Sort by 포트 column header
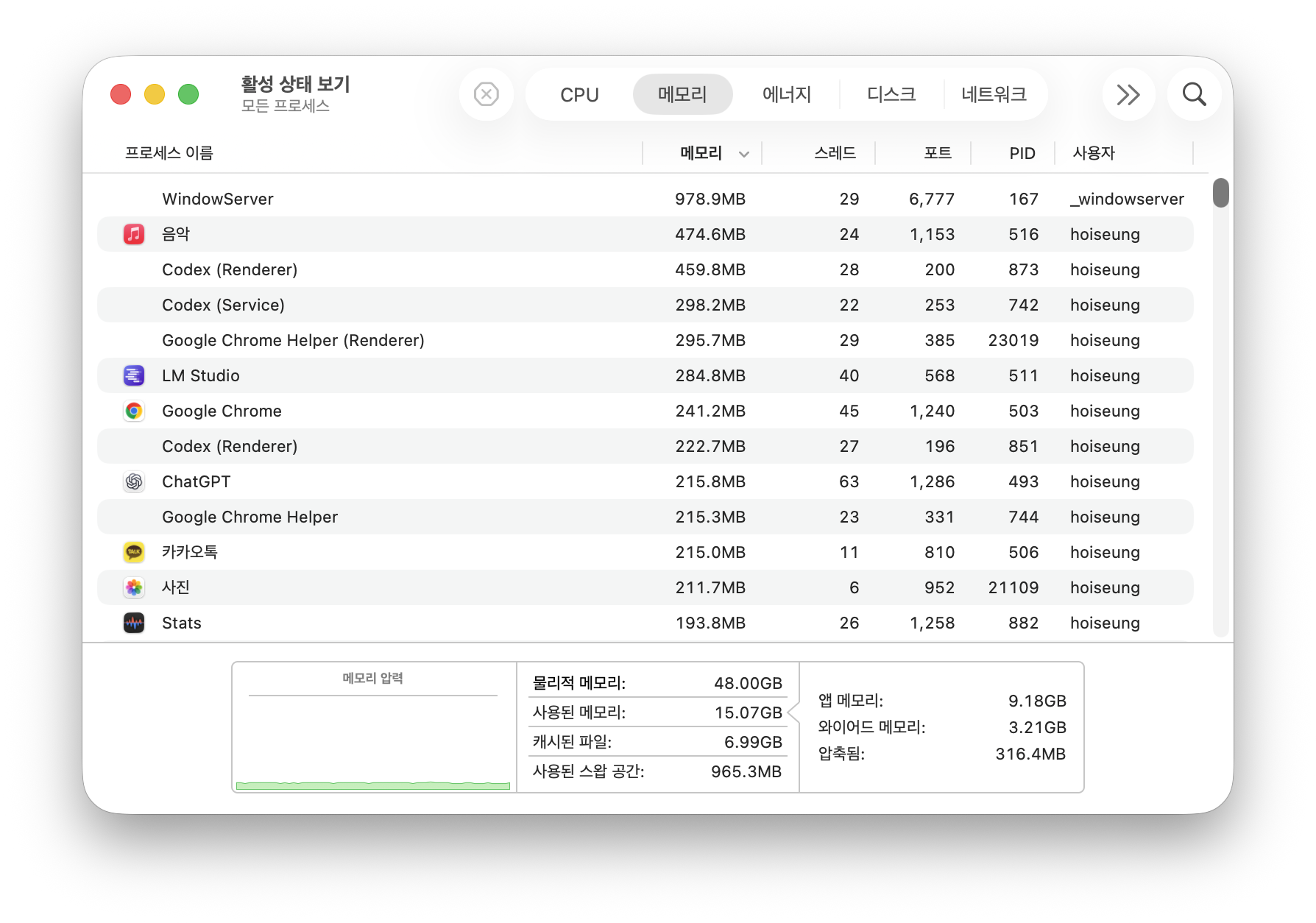 pyautogui.click(x=938, y=153)
